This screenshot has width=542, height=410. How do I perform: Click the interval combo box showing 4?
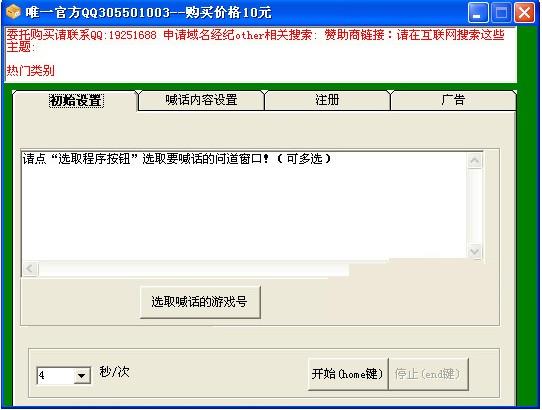pos(64,375)
